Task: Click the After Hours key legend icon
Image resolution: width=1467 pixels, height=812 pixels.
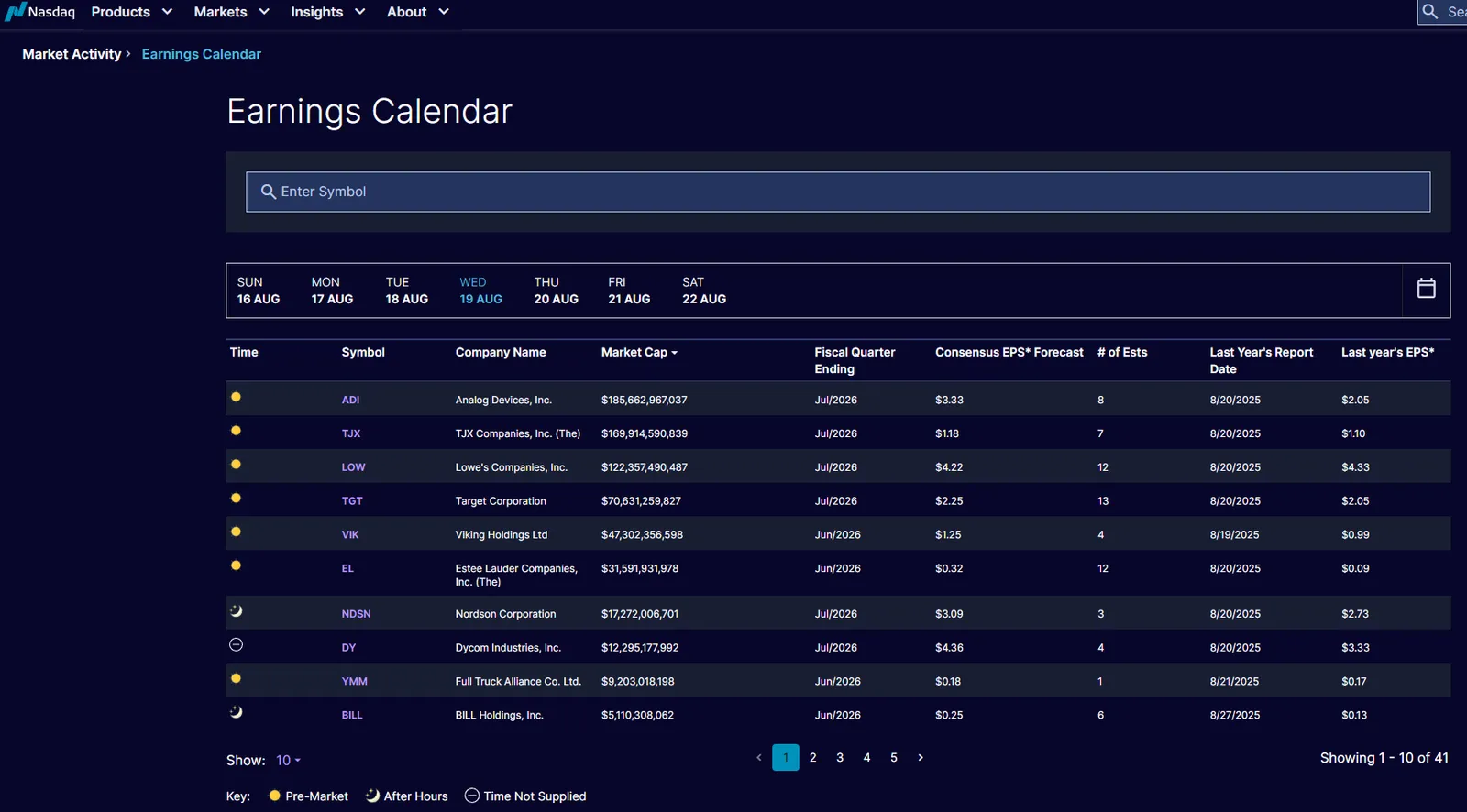Action: [372, 796]
